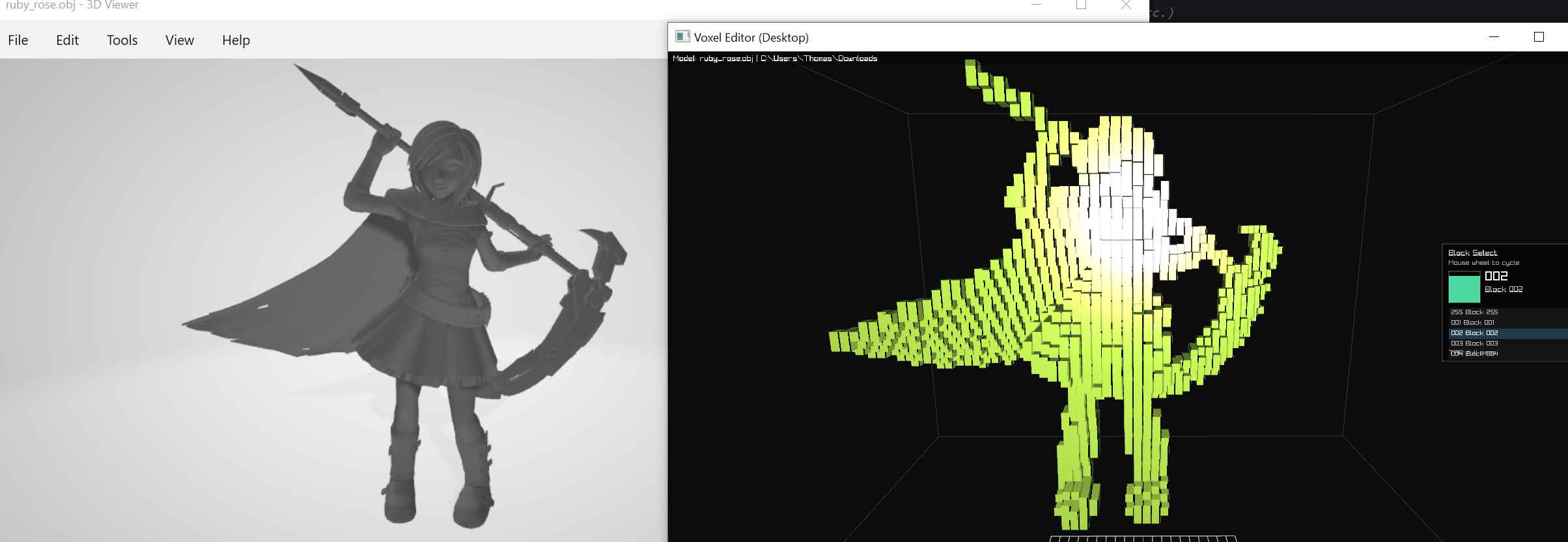The image size is (1568, 542).
Task: Select the "001 Block 001" list row
Action: pyautogui.click(x=1508, y=323)
